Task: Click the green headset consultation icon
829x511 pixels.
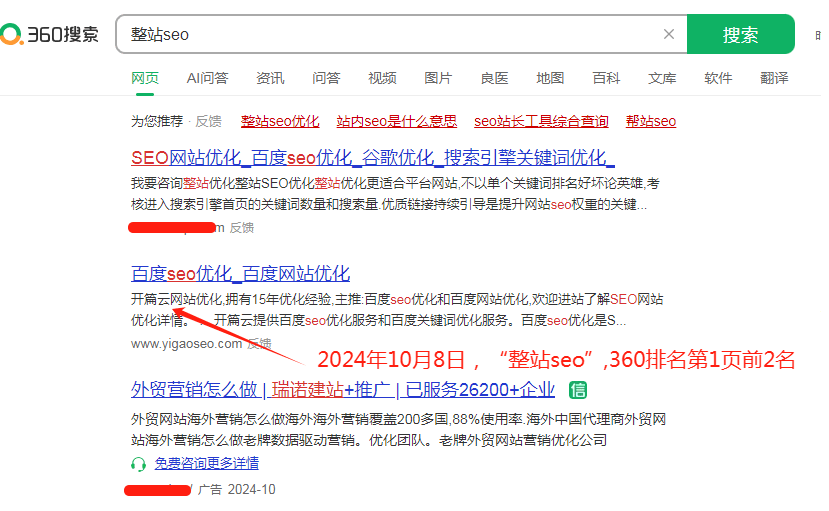Action: coord(138,464)
